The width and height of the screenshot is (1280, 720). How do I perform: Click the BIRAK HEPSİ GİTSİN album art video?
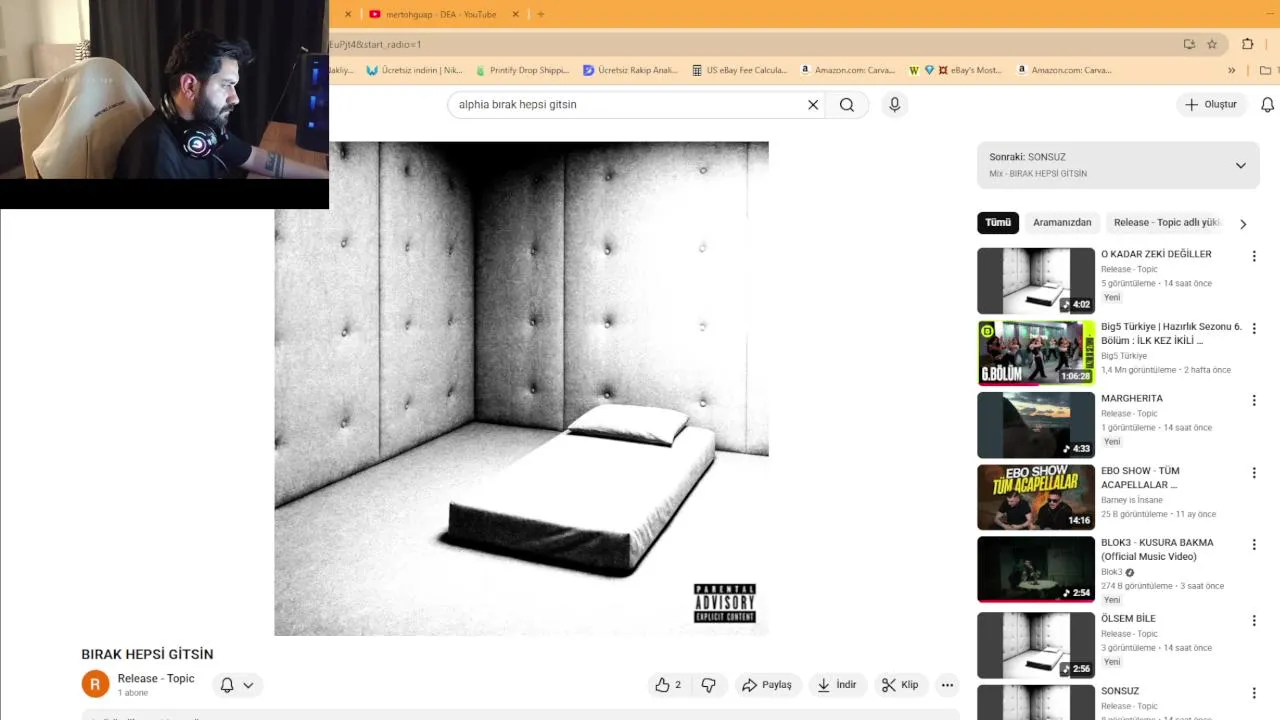(x=521, y=388)
